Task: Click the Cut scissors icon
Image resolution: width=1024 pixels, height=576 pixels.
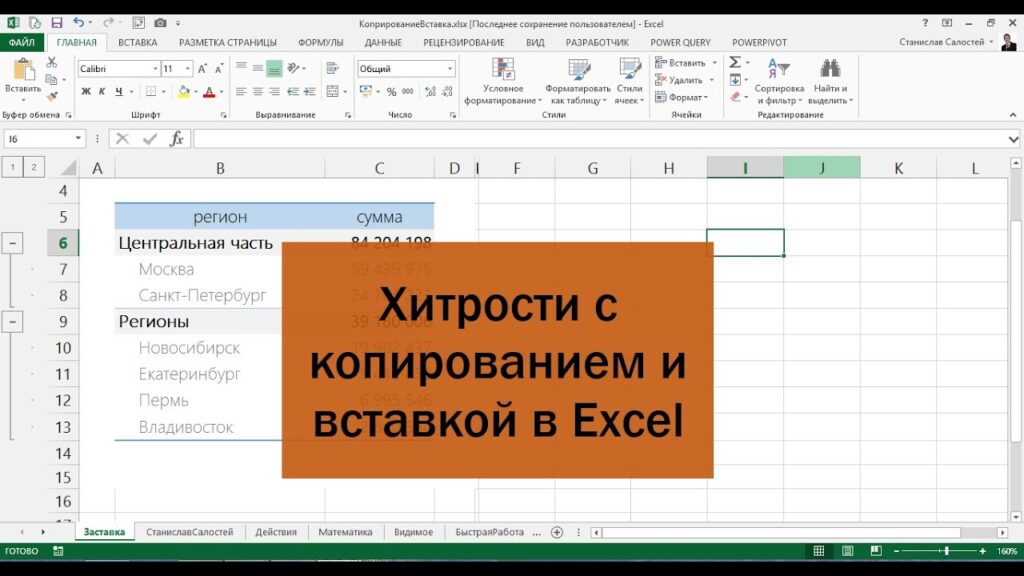Action: click(x=51, y=63)
